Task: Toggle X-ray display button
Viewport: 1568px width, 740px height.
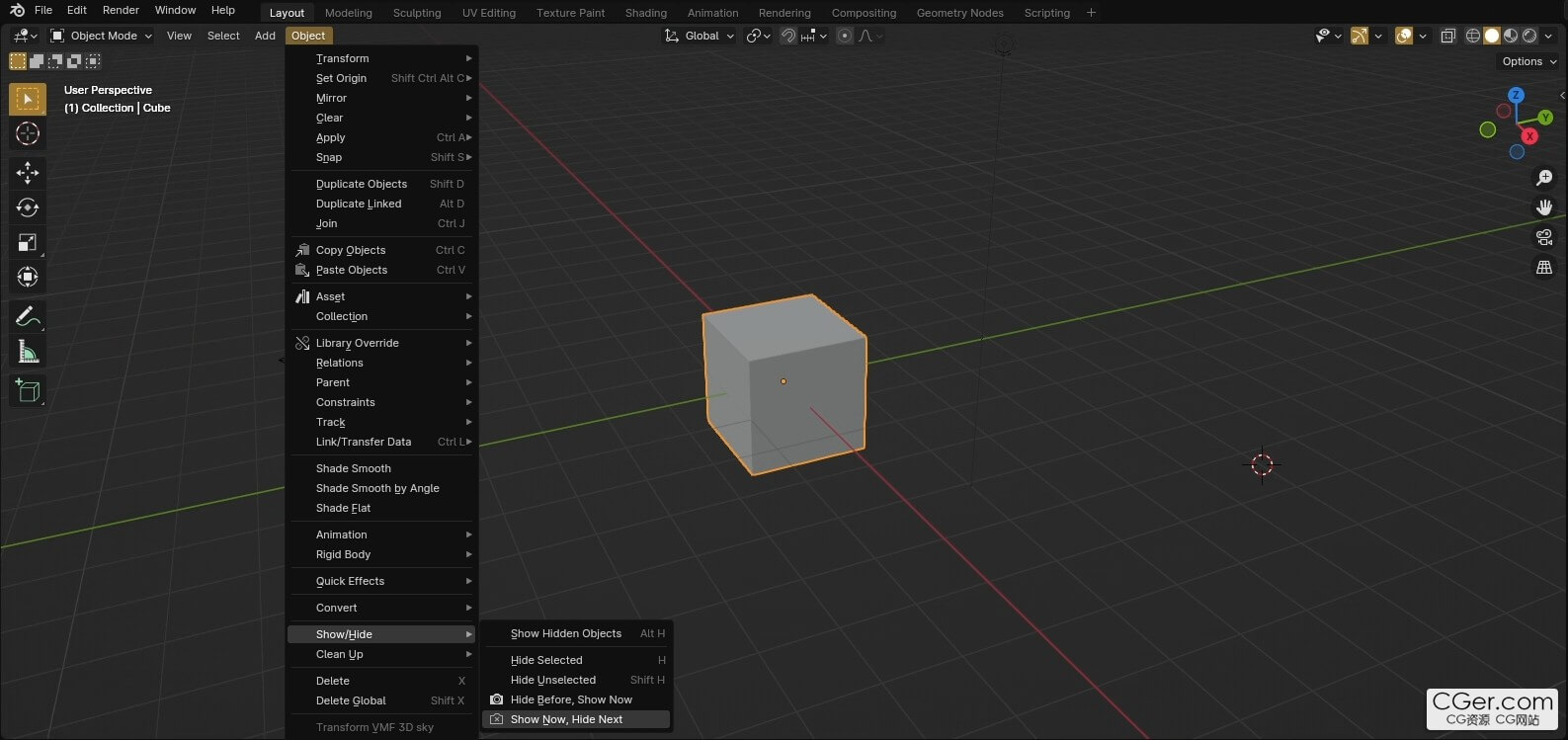Action: pyautogui.click(x=1448, y=36)
